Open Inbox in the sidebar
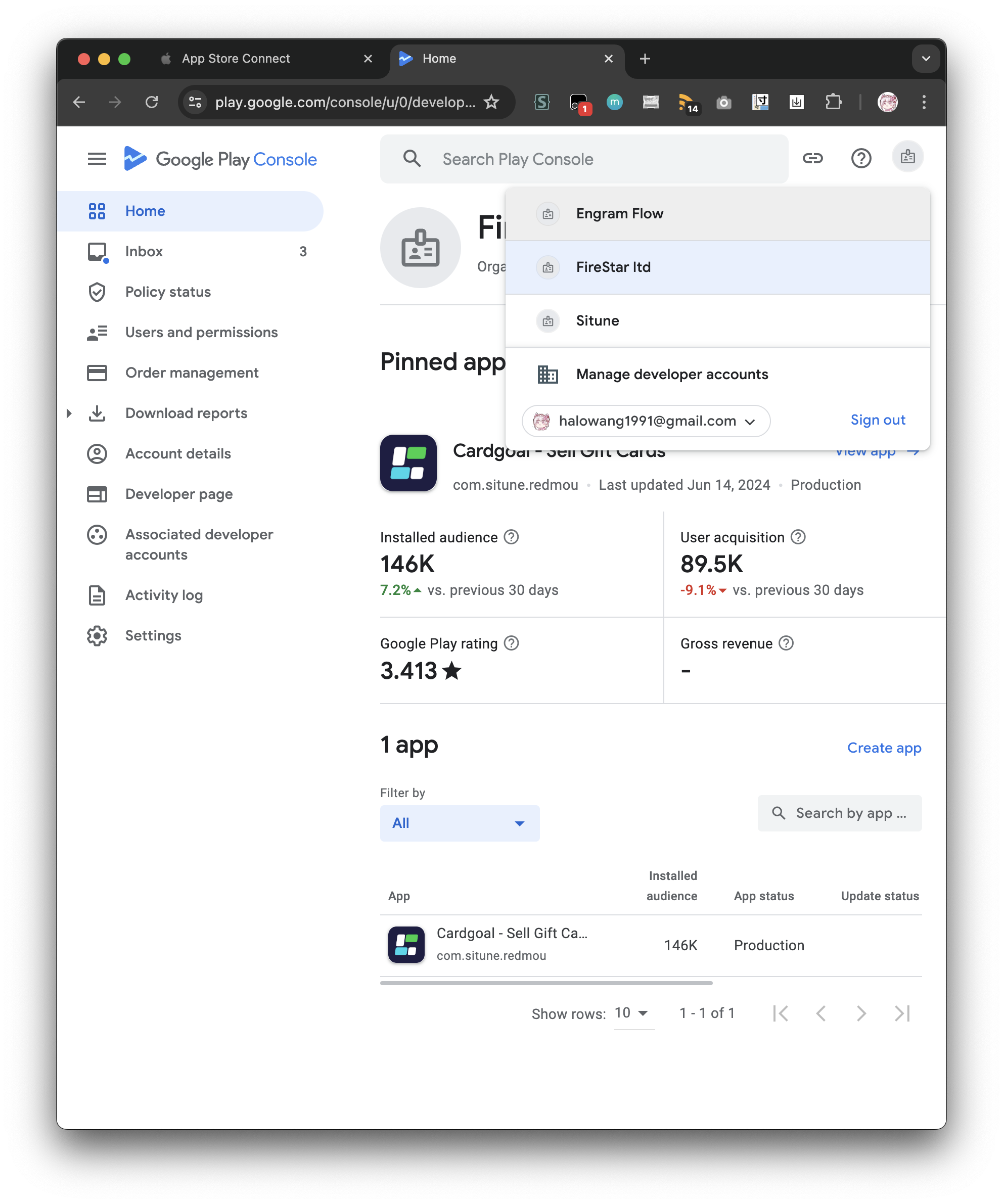The image size is (1003, 1204). point(191,252)
